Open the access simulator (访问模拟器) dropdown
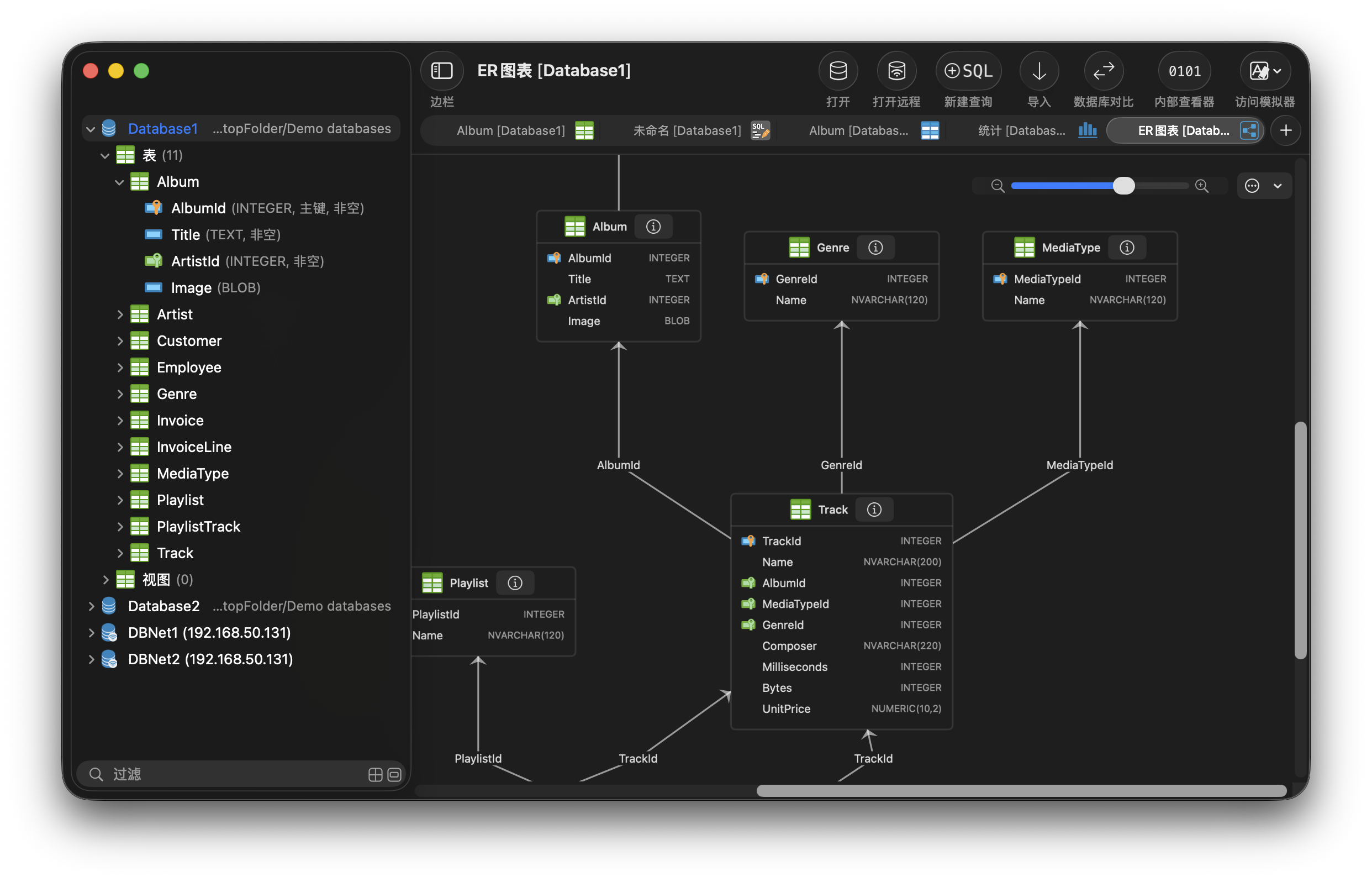The height and width of the screenshot is (882, 1372). [x=1264, y=71]
